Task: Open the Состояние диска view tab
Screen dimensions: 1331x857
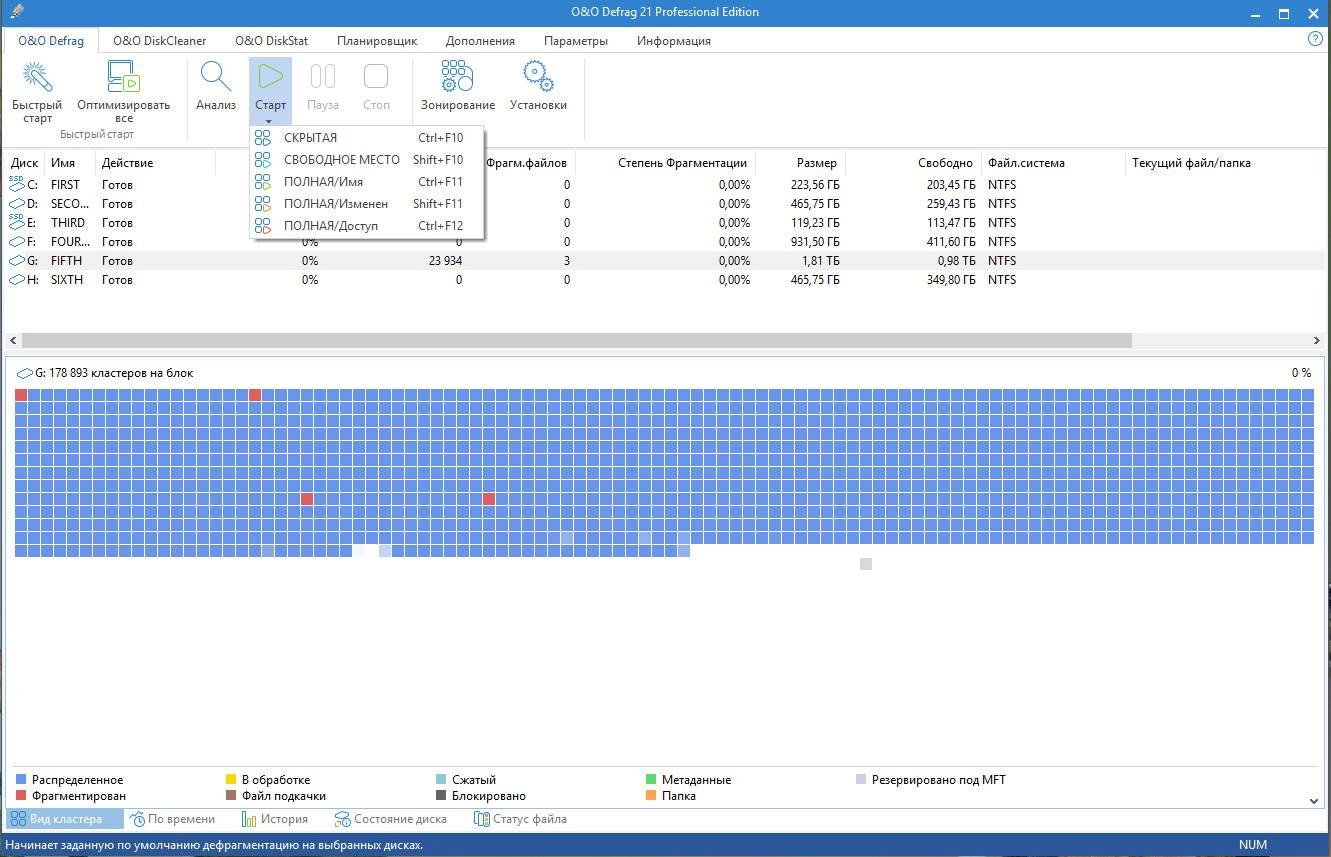Action: tap(391, 819)
